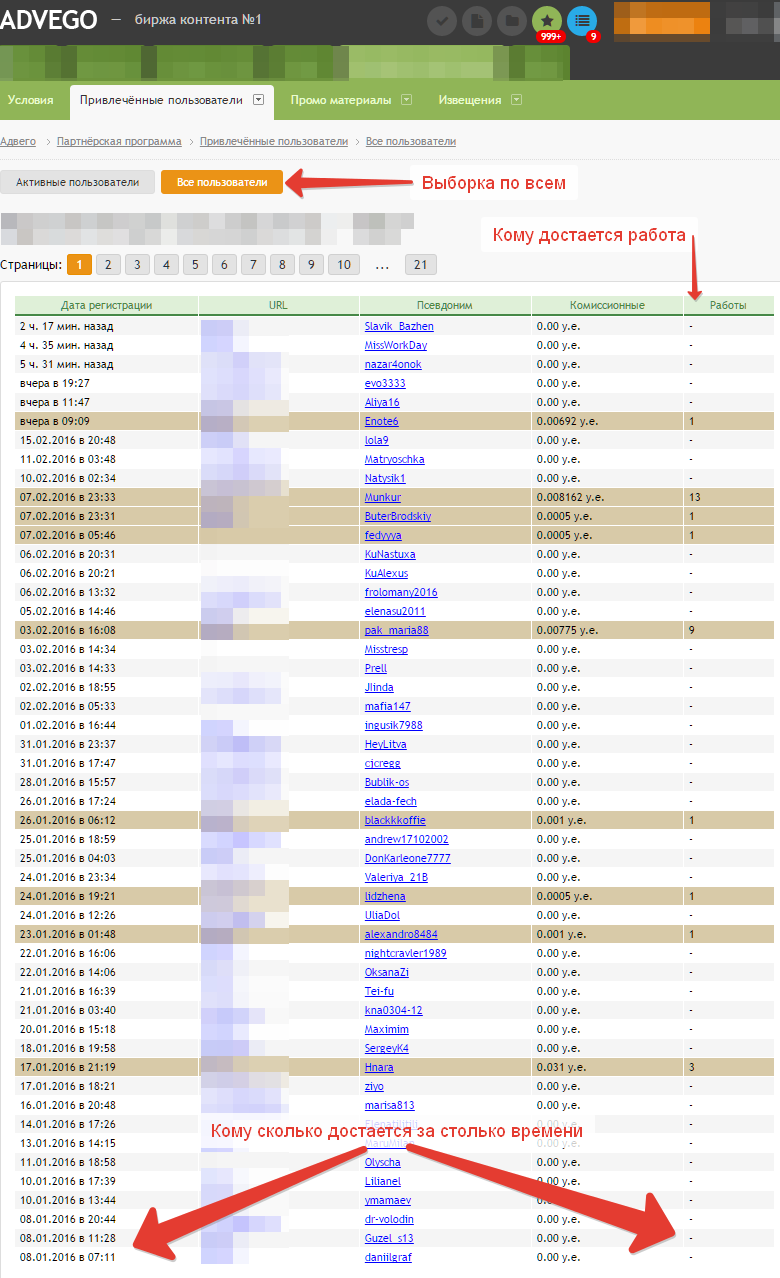Screen dimensions: 780x1278
Task: Open user dr-volodin profile link
Action: click(389, 1219)
